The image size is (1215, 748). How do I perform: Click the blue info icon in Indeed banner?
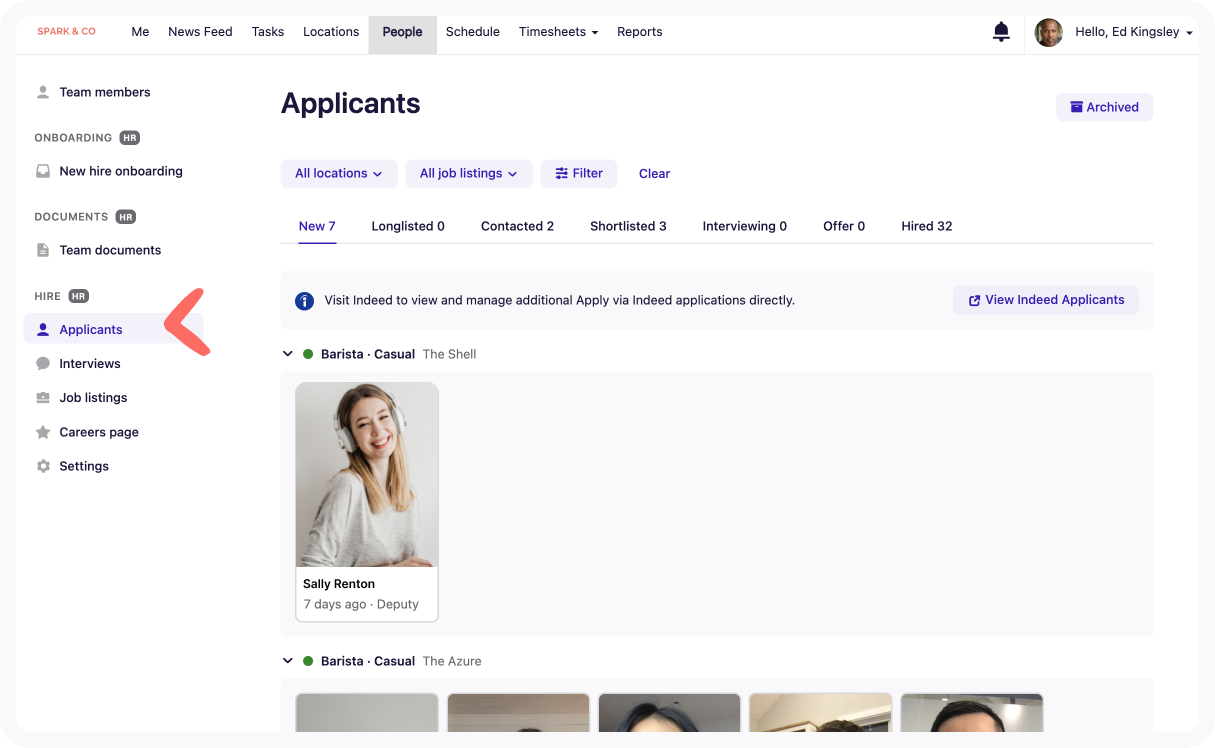304,300
